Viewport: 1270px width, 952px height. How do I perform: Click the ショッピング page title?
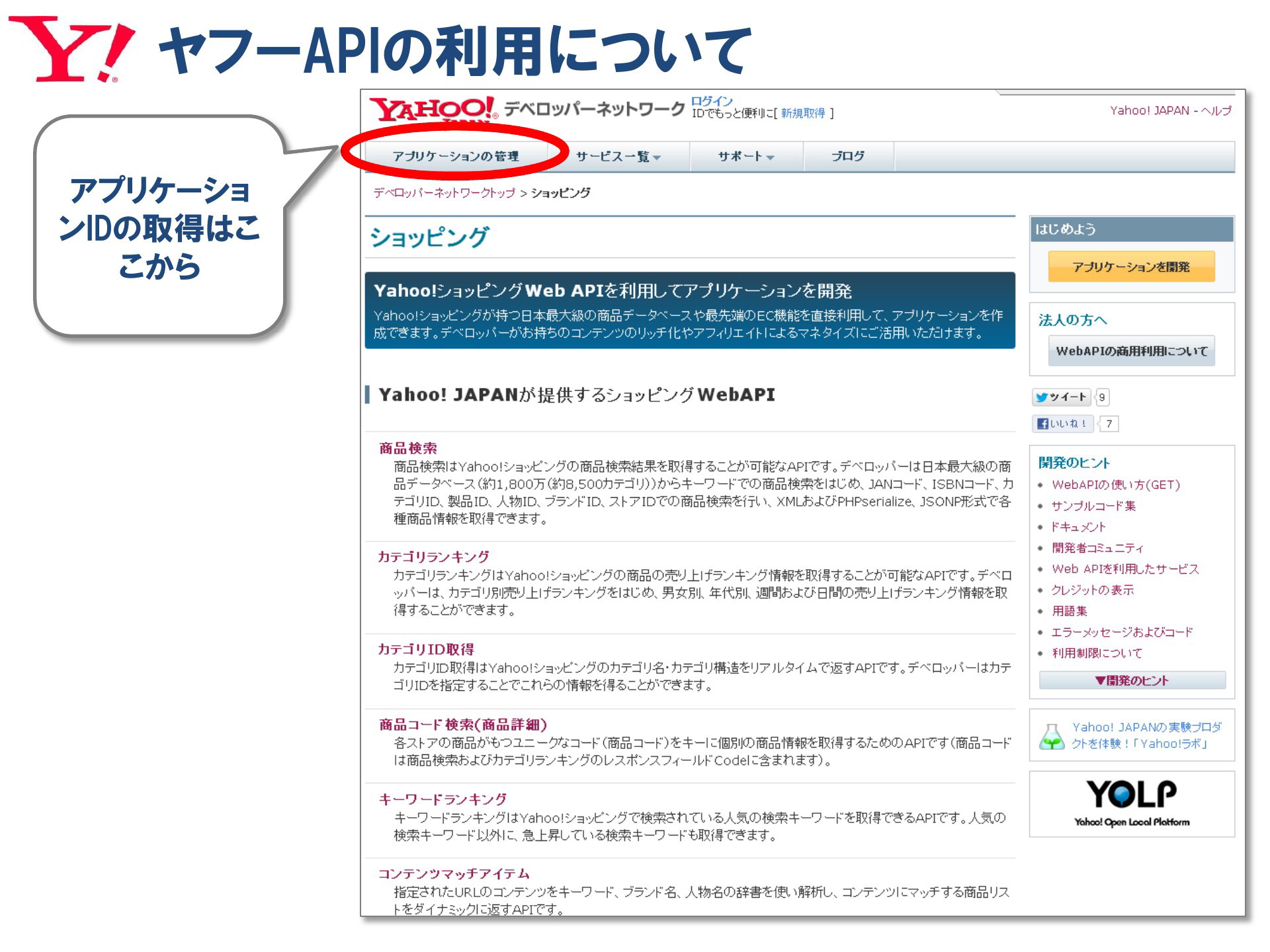[x=429, y=237]
